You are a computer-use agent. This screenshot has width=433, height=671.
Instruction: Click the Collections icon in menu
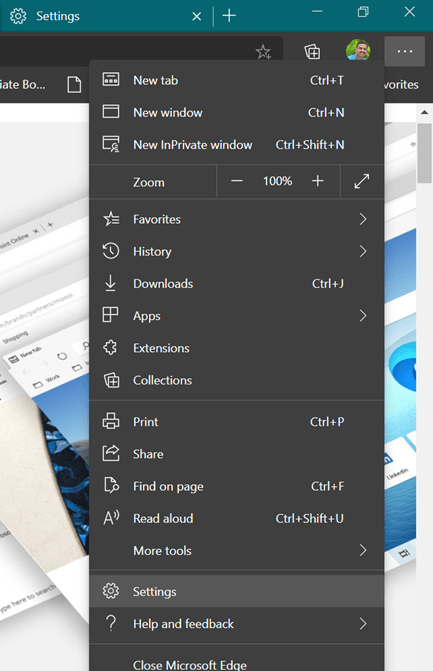(x=111, y=380)
